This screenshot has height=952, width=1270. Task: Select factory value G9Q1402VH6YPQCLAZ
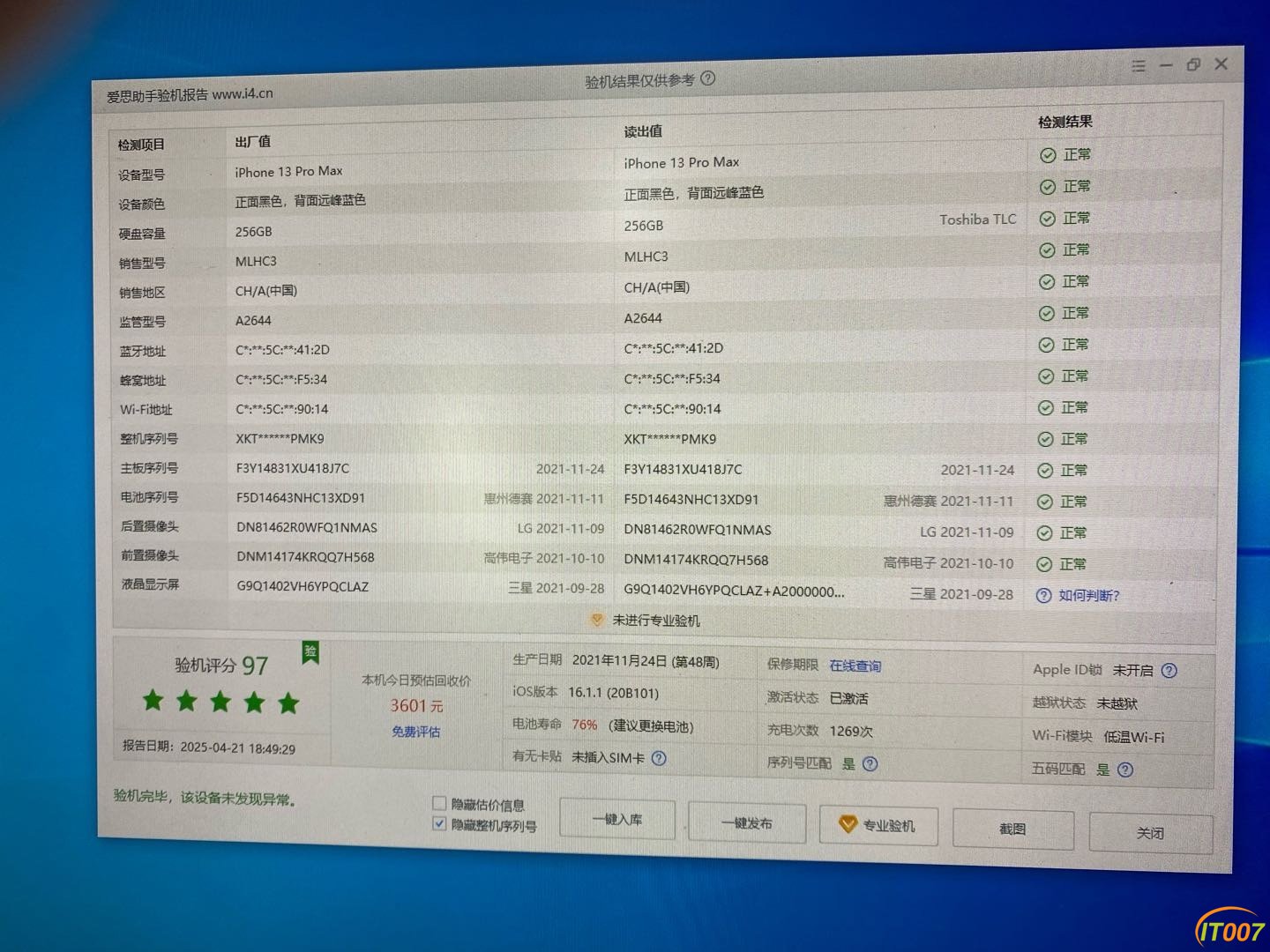point(303,586)
